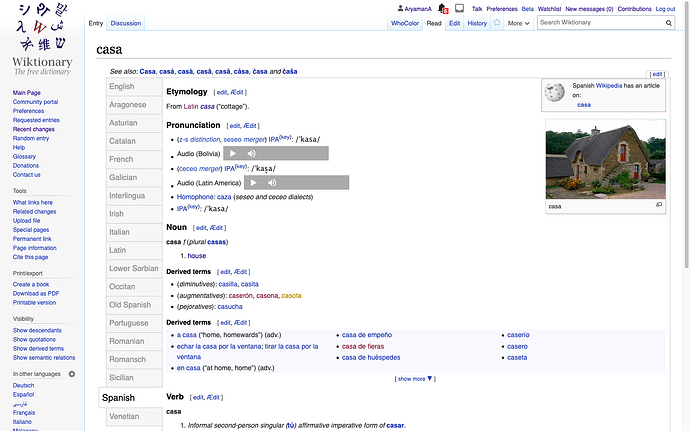Image resolution: width=690 pixels, height=431 pixels.
Task: Open the Latin language link
Action: (191, 107)
